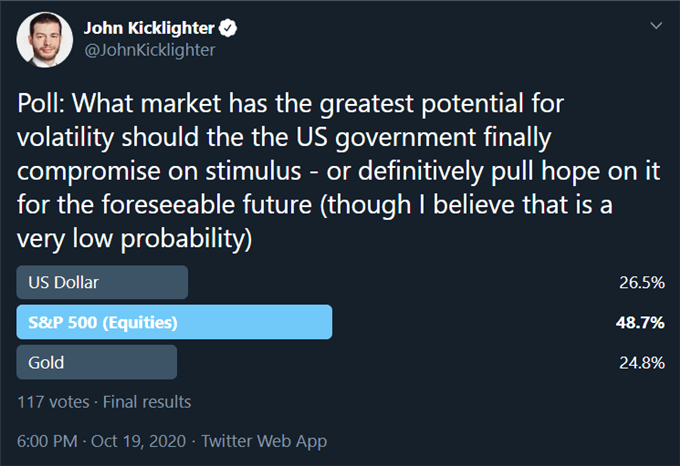Click the 'US Dollar' option label text
This screenshot has height=466, width=680.
pos(63,283)
